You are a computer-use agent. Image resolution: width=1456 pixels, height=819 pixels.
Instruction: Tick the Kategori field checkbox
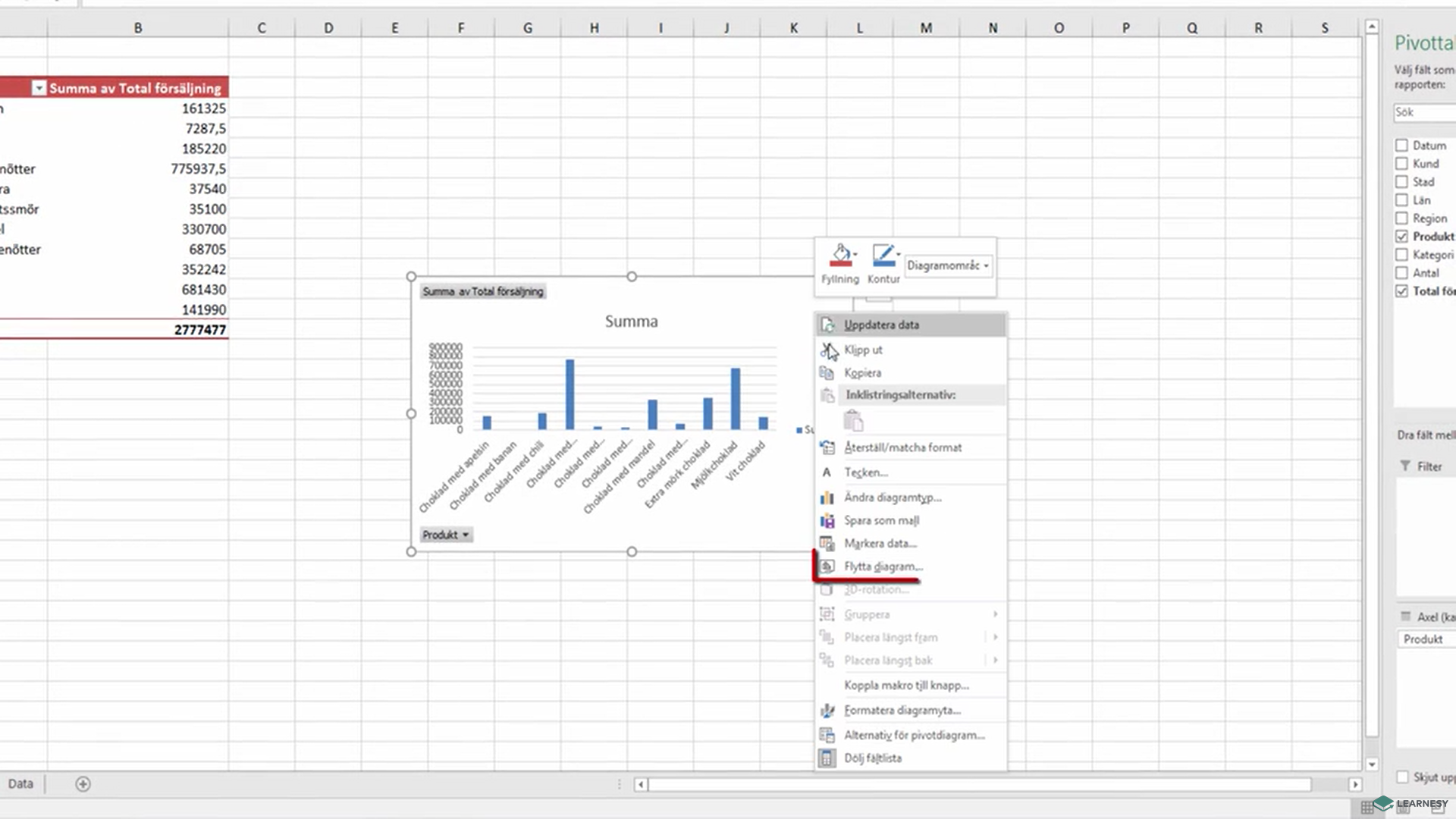(1401, 255)
